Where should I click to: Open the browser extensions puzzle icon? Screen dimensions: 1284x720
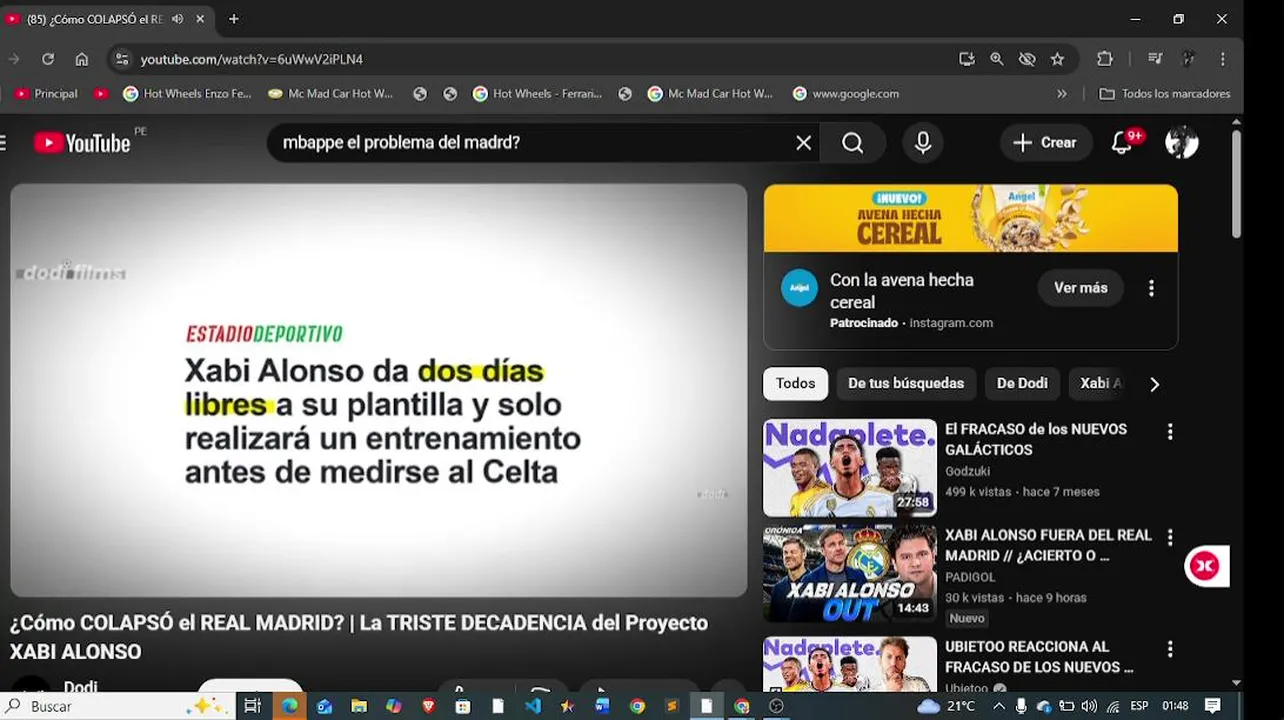pyautogui.click(x=1105, y=59)
